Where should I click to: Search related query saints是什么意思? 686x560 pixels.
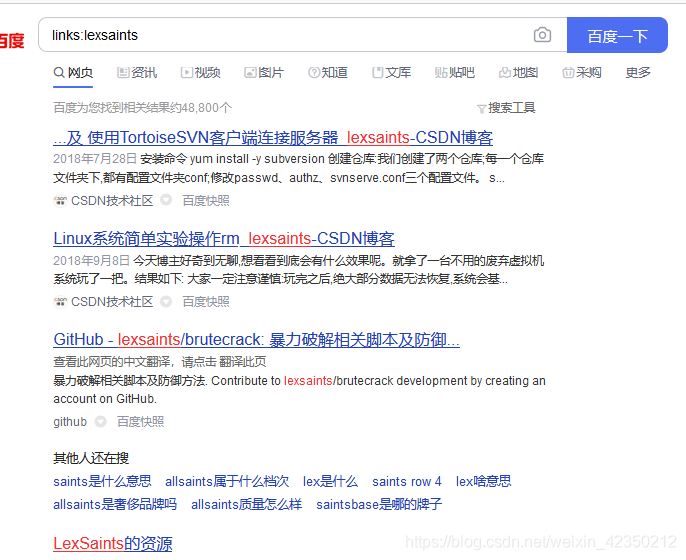click(102, 481)
